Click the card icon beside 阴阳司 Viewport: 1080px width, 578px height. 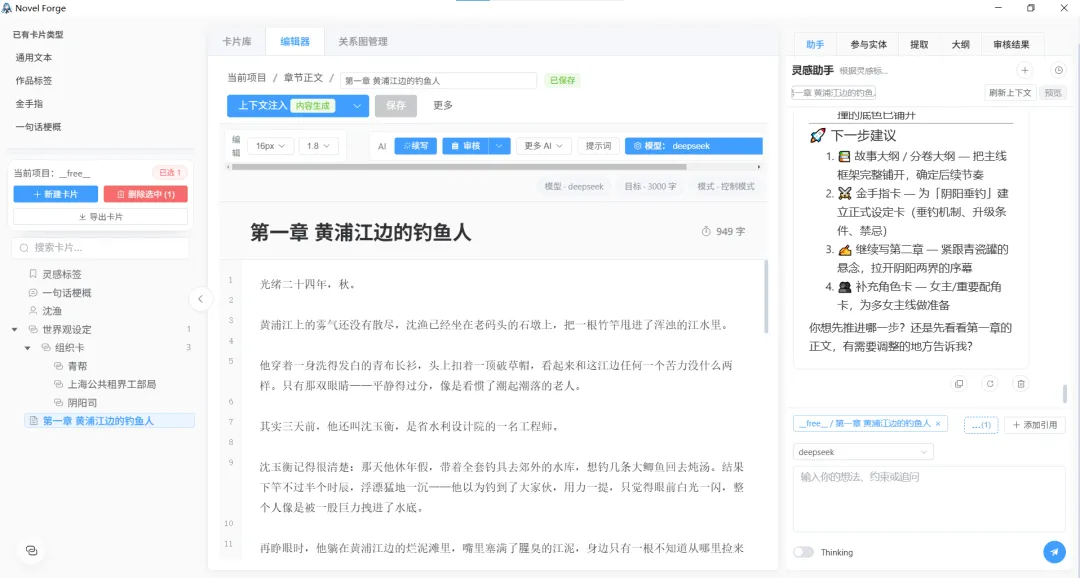pos(58,402)
